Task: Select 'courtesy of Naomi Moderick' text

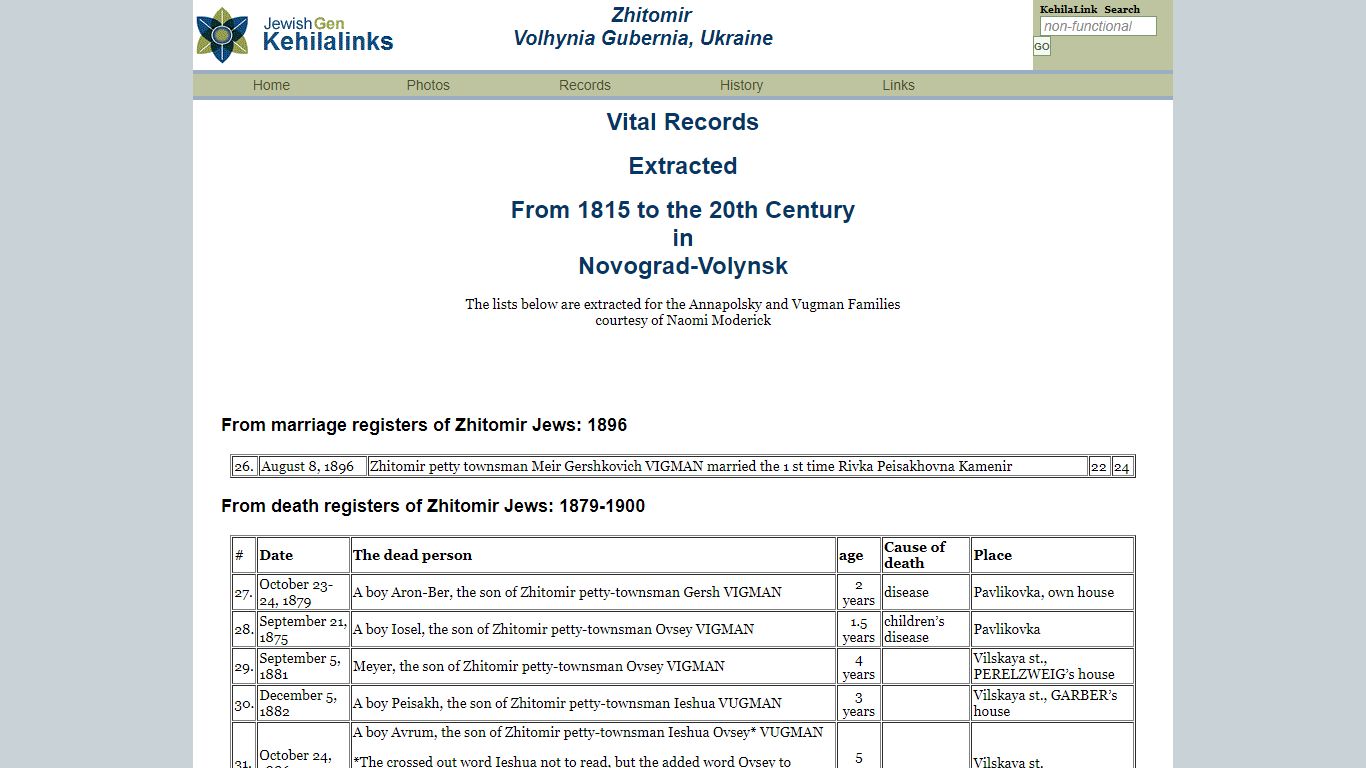Action: click(683, 320)
